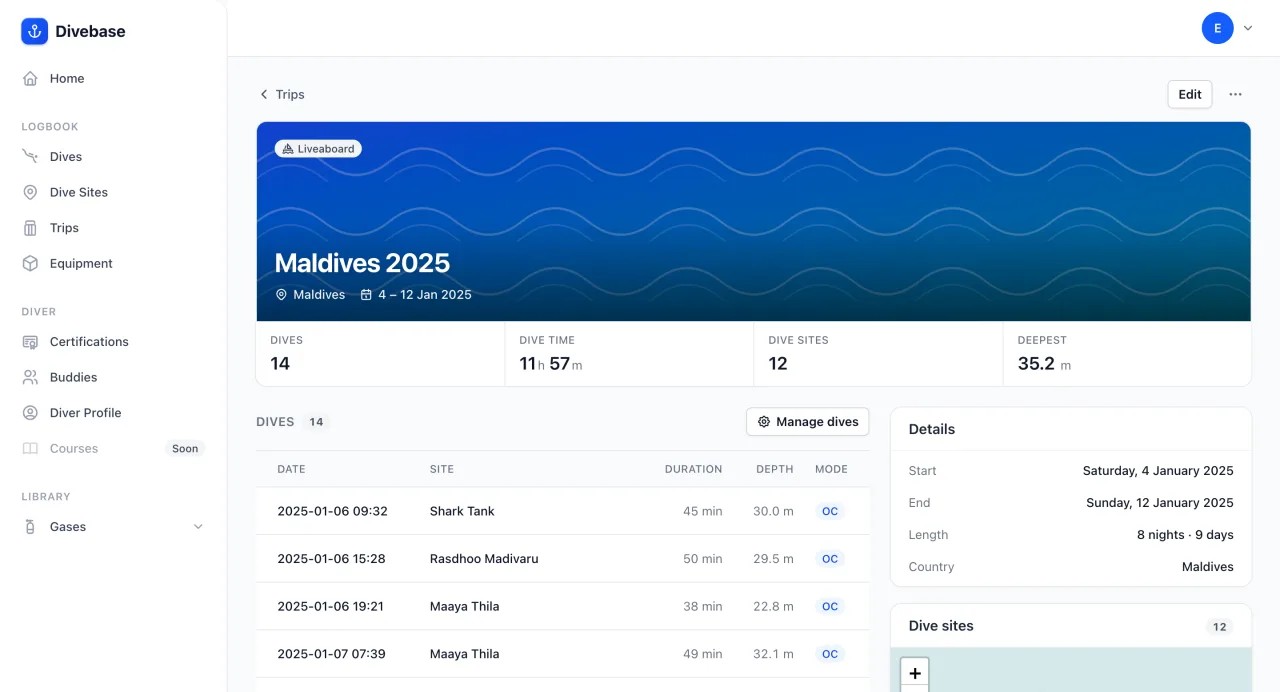Click the DATE column header
The width and height of the screenshot is (1280, 692).
point(292,469)
